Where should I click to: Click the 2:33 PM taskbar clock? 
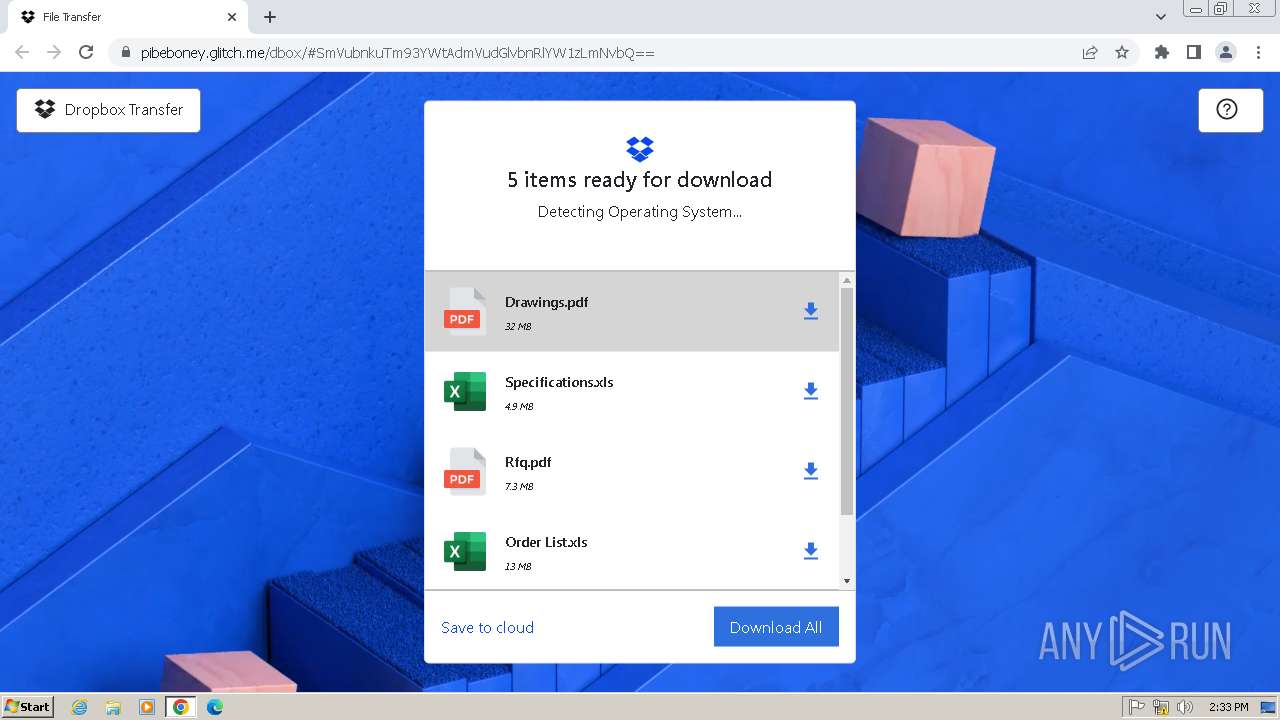coord(1228,707)
